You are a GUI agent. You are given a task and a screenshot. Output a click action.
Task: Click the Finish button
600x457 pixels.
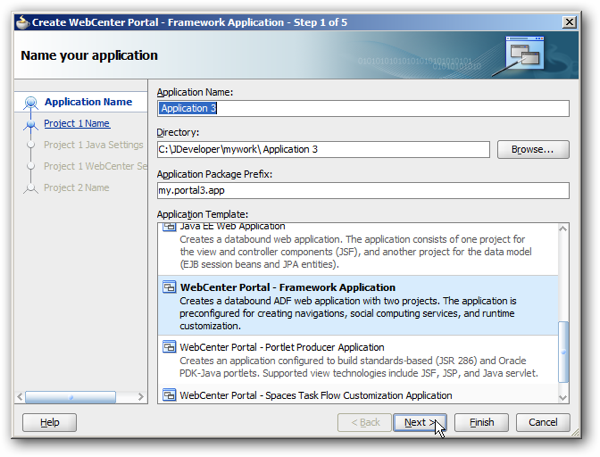(x=481, y=422)
